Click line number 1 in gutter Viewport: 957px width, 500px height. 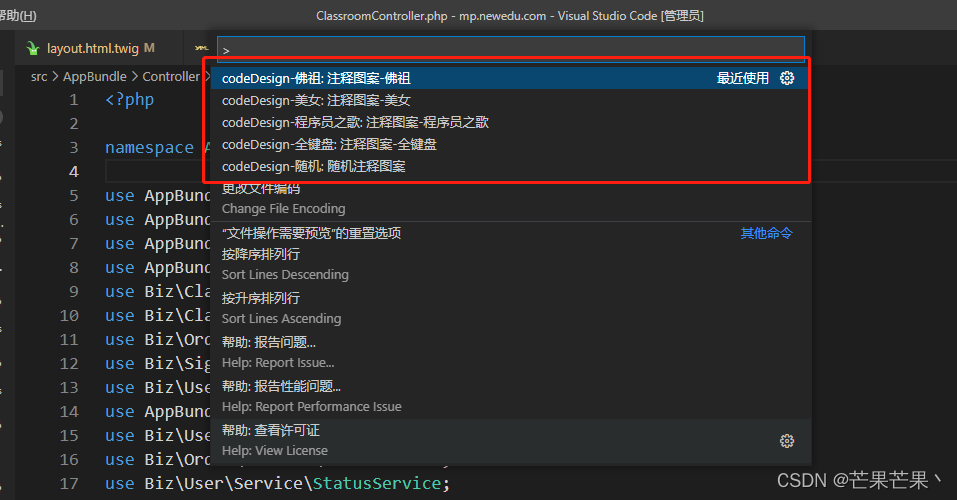[x=74, y=100]
